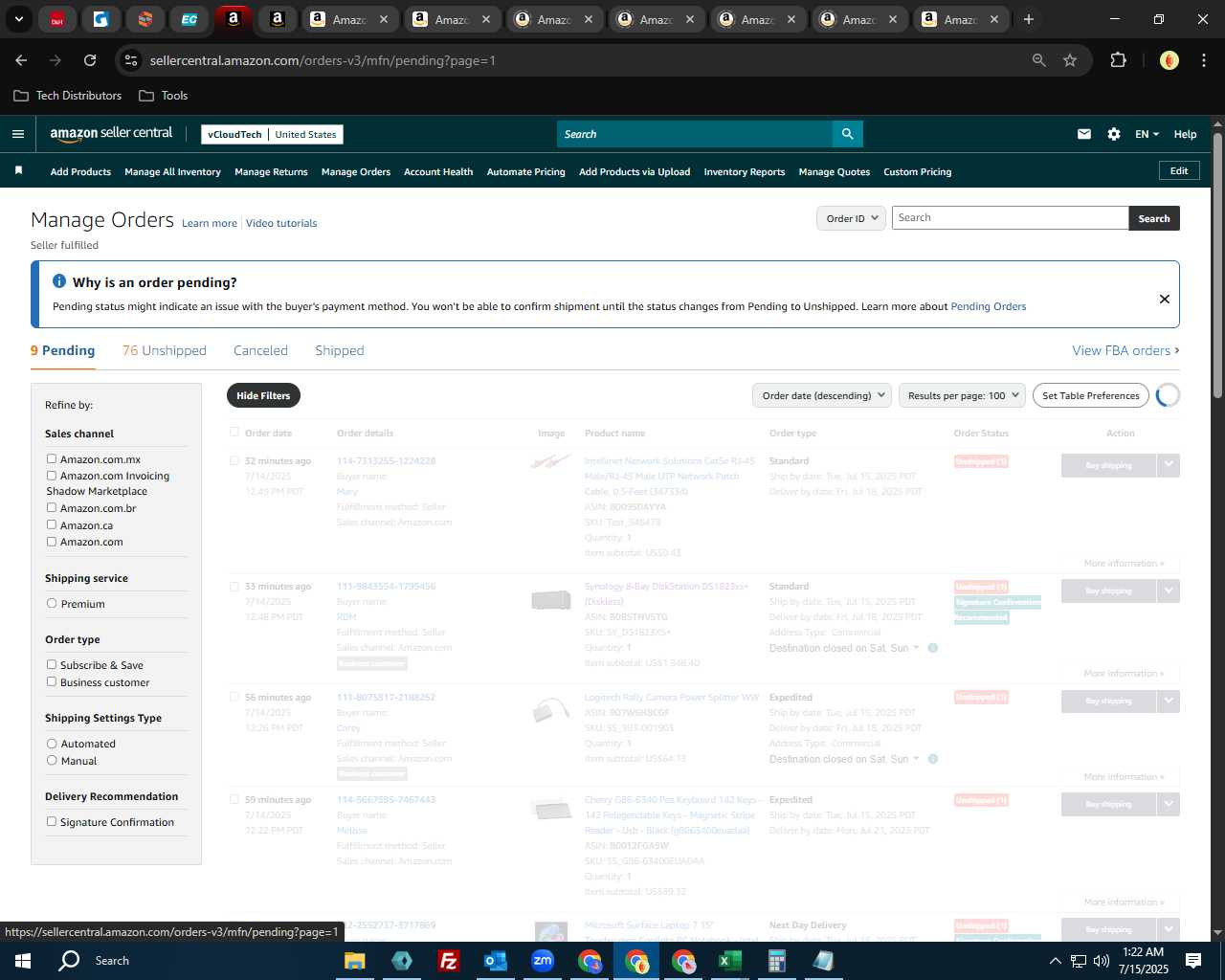Image resolution: width=1225 pixels, height=980 pixels.
Task: Open Outlook from the taskbar
Action: click(x=495, y=961)
